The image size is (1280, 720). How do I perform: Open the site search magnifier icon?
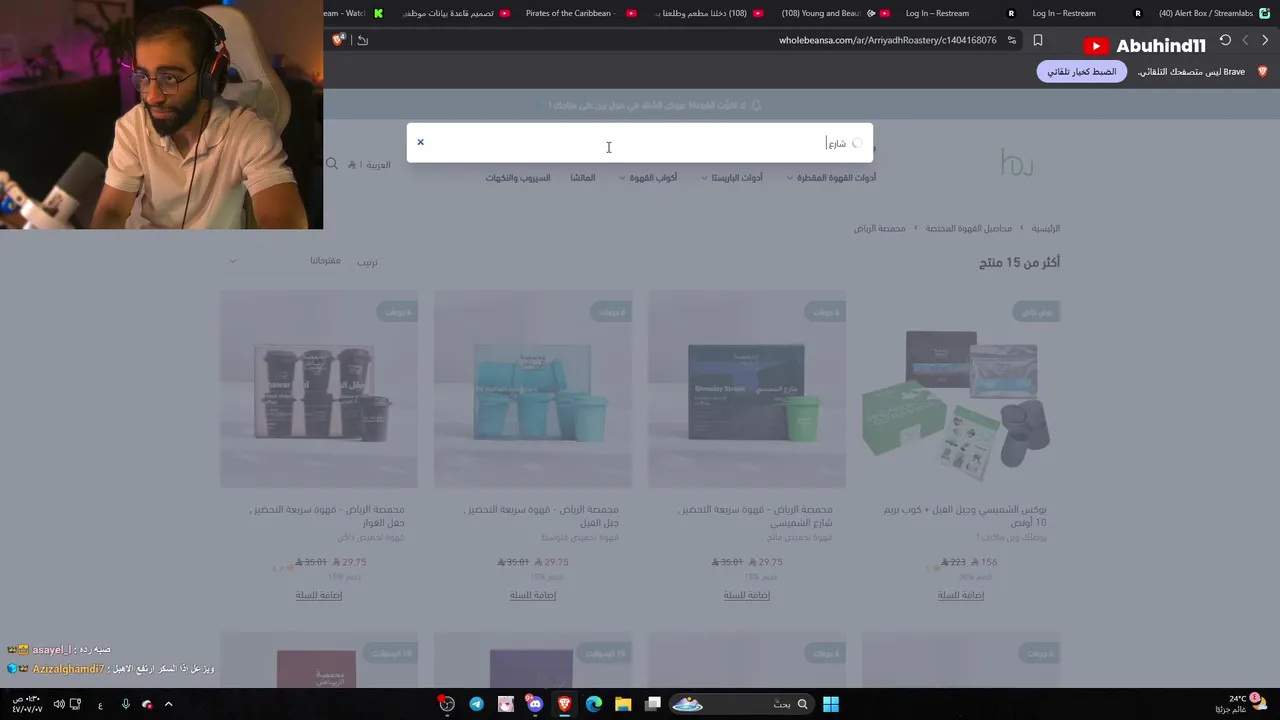[332, 164]
